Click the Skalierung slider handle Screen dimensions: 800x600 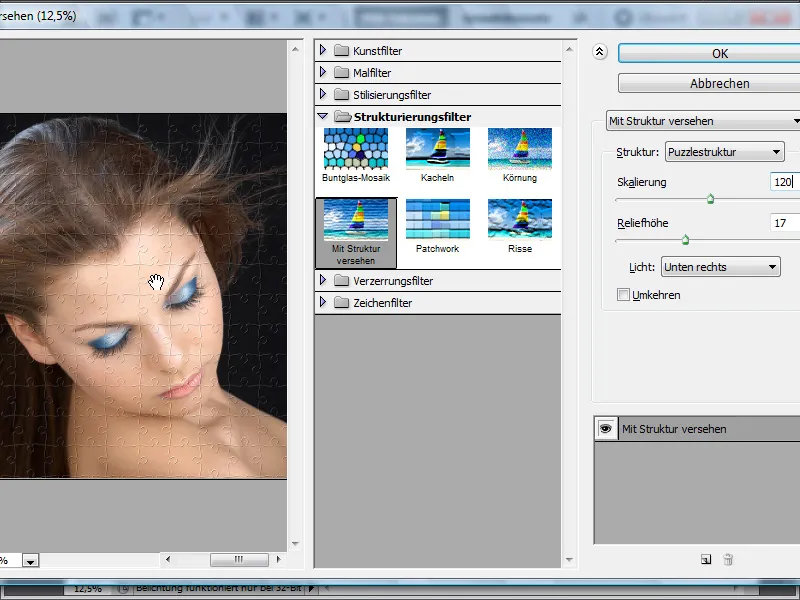point(710,199)
